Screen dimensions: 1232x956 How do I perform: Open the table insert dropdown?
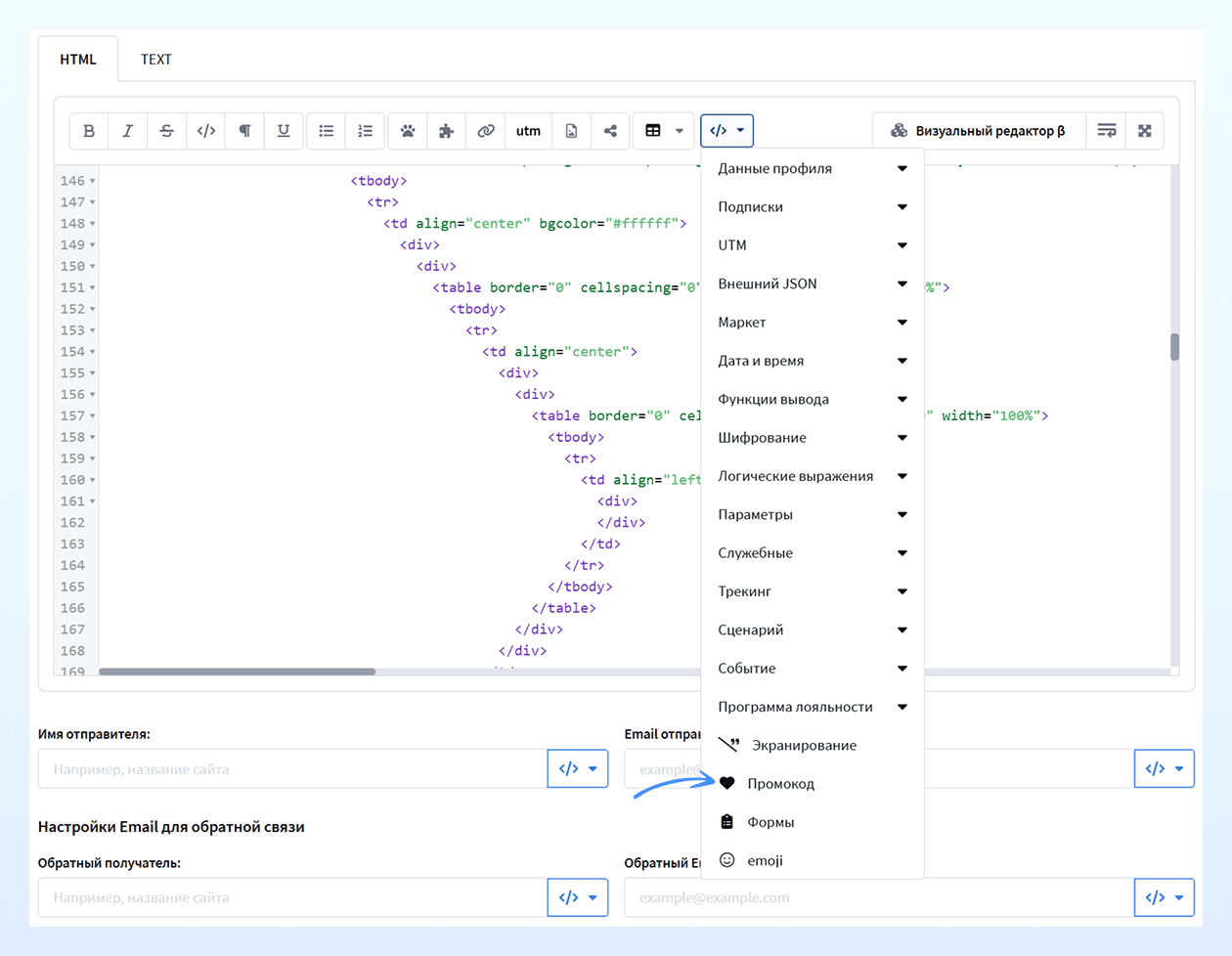[664, 131]
